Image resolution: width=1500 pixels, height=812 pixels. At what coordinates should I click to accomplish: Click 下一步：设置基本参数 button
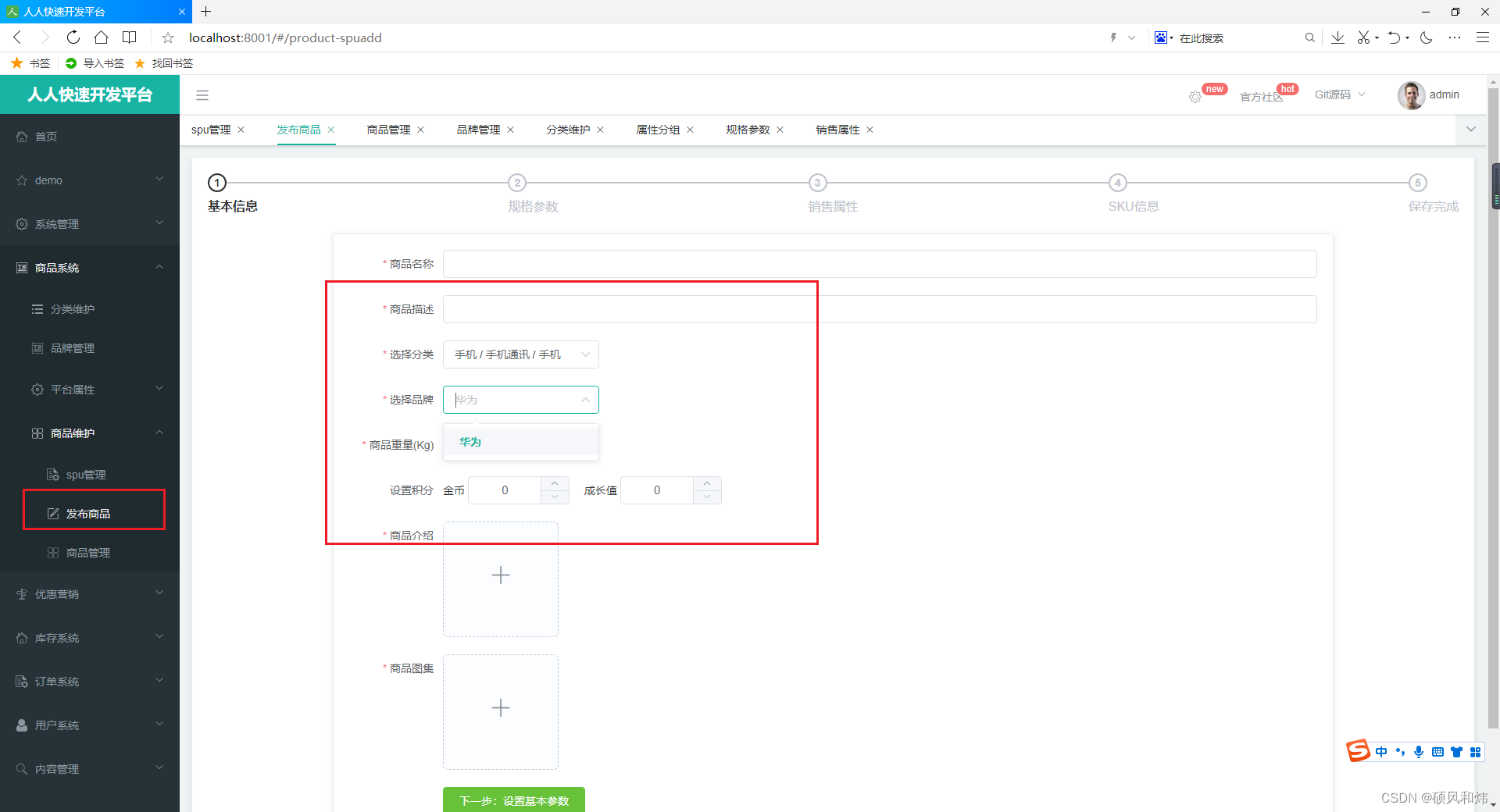[x=514, y=800]
